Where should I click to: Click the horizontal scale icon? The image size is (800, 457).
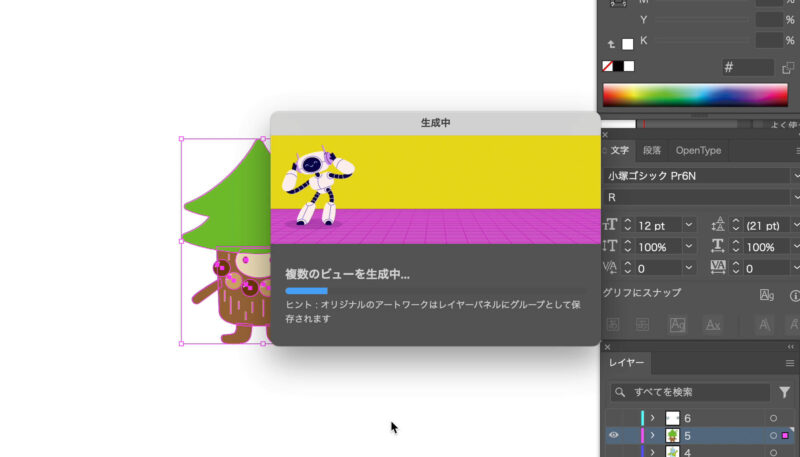pos(718,246)
